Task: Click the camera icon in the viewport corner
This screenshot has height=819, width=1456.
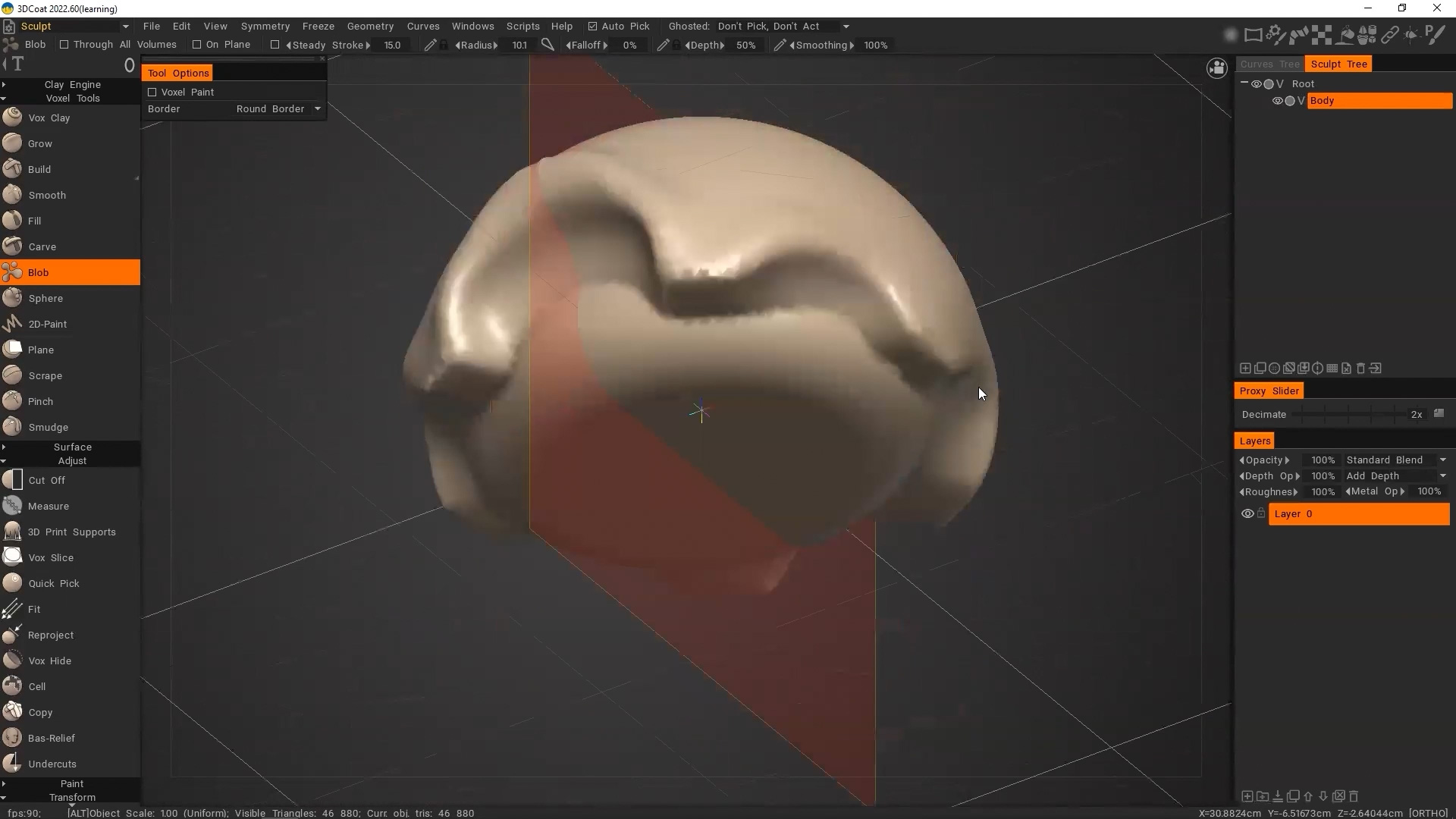Action: click(1216, 69)
